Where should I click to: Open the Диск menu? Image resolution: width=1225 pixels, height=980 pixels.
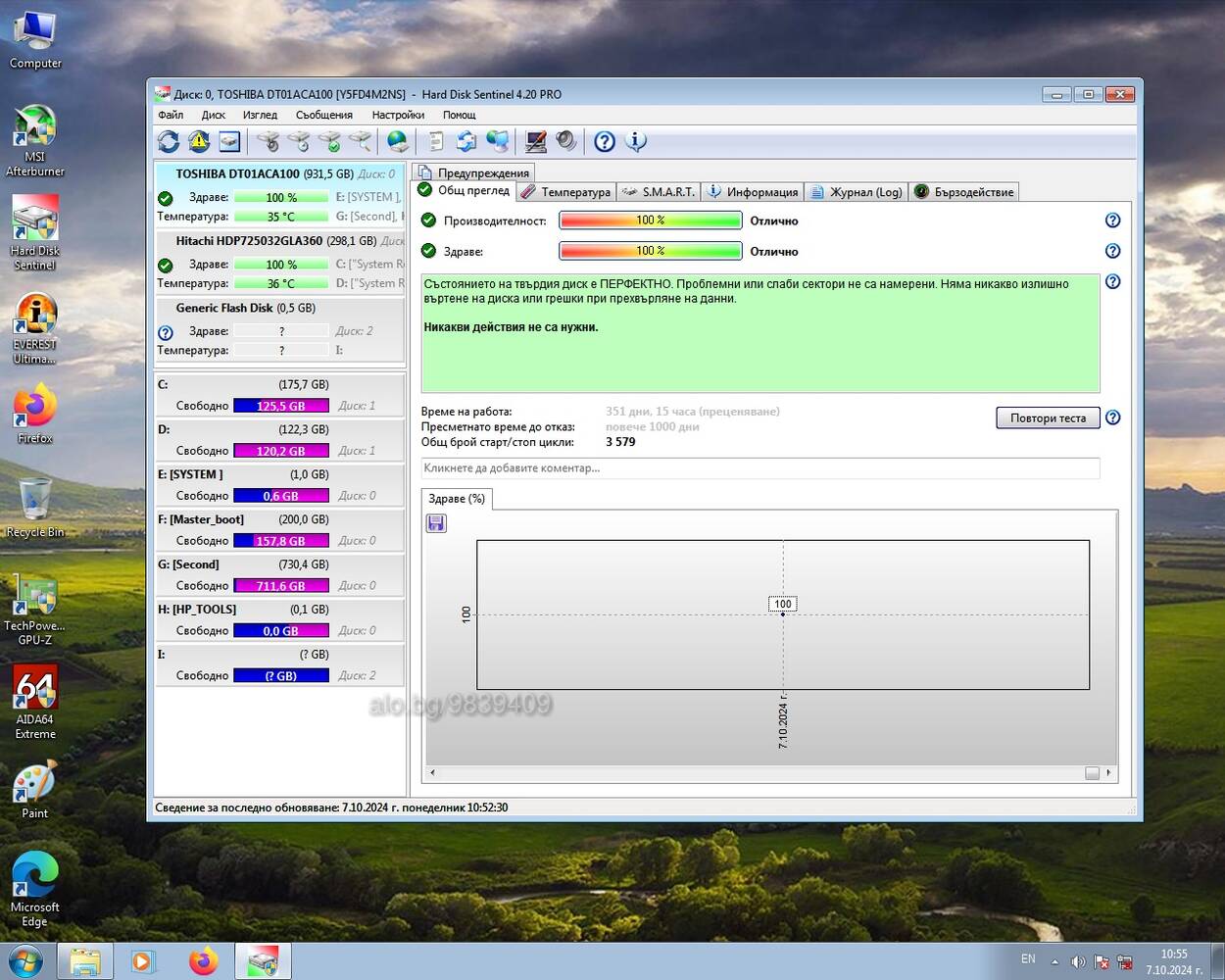[214, 115]
